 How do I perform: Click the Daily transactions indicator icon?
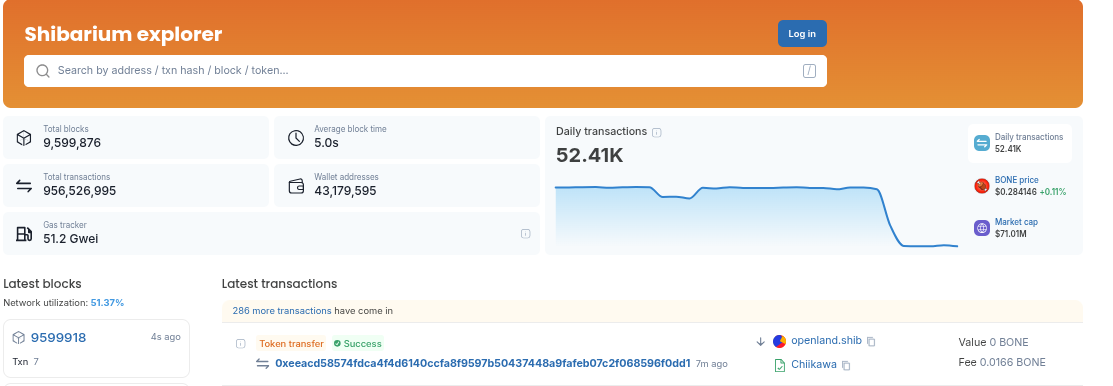982,143
